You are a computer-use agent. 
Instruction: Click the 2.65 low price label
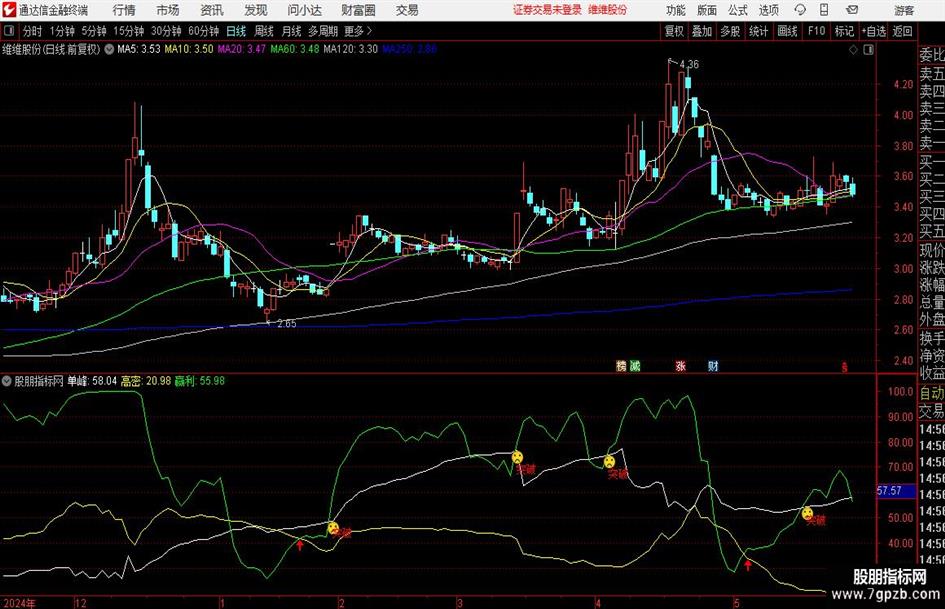286,324
